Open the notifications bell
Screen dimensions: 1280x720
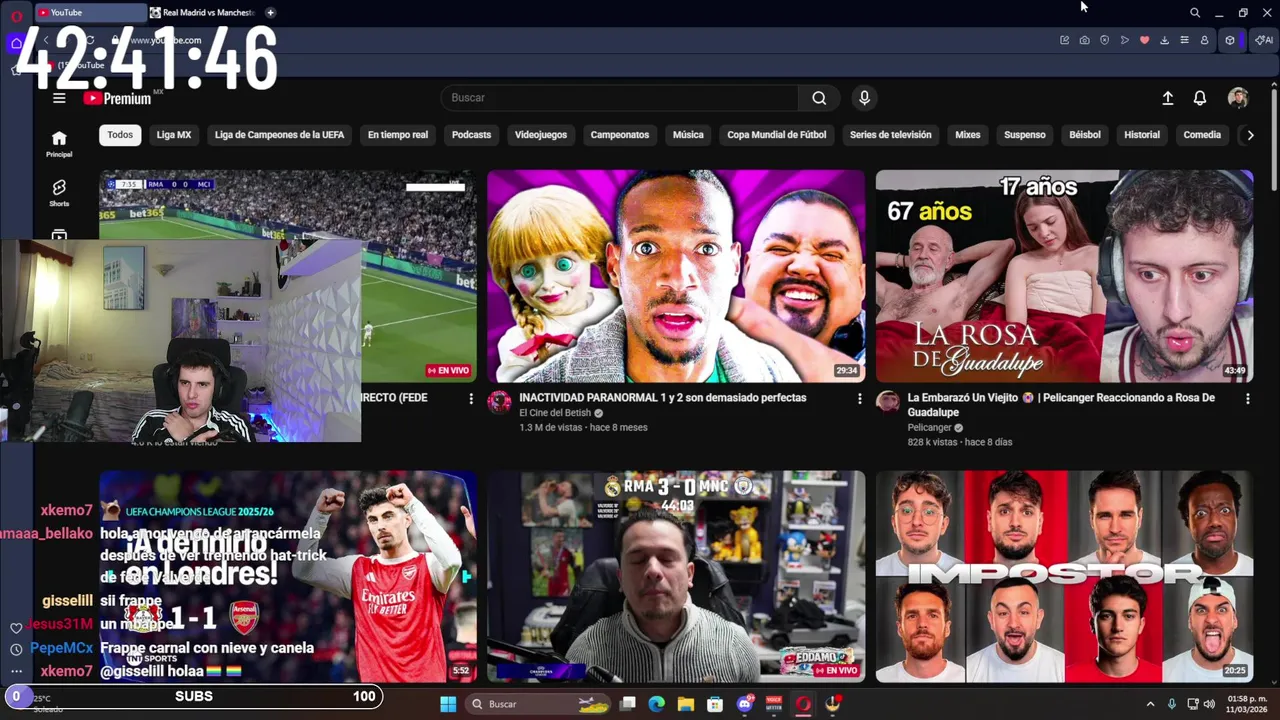click(x=1199, y=98)
